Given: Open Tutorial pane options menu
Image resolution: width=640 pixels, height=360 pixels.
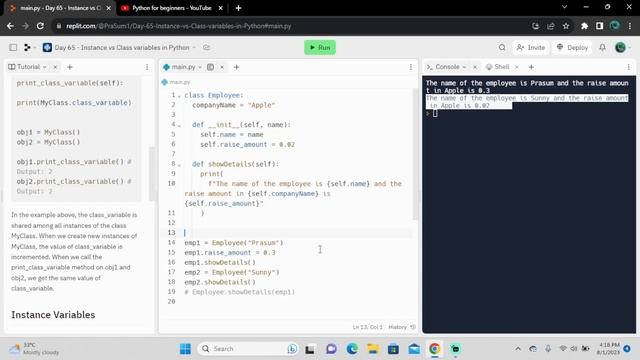Looking at the screenshot, I should coord(147,67).
